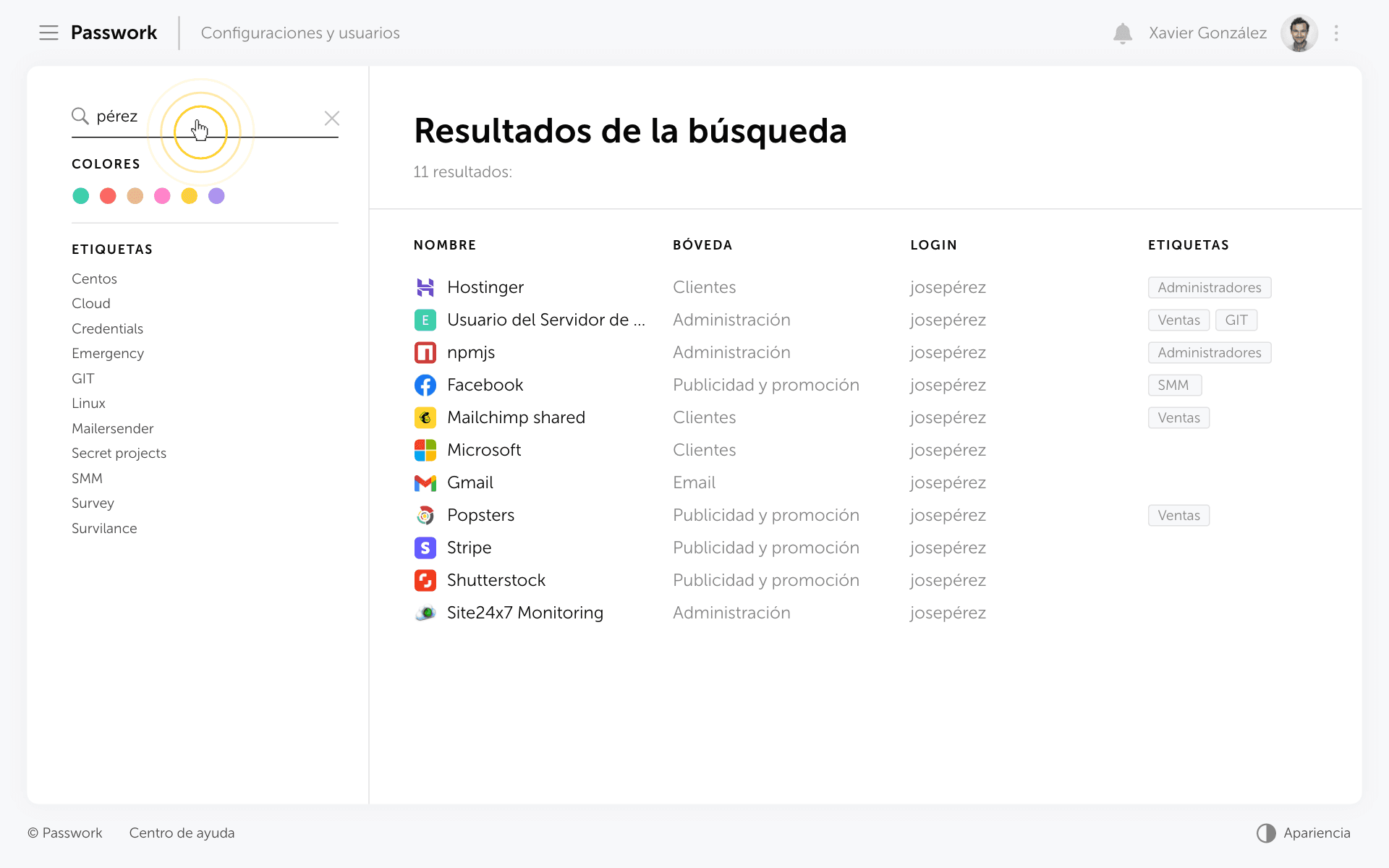Click the Facebook logo icon
1389x868 pixels.
click(425, 385)
